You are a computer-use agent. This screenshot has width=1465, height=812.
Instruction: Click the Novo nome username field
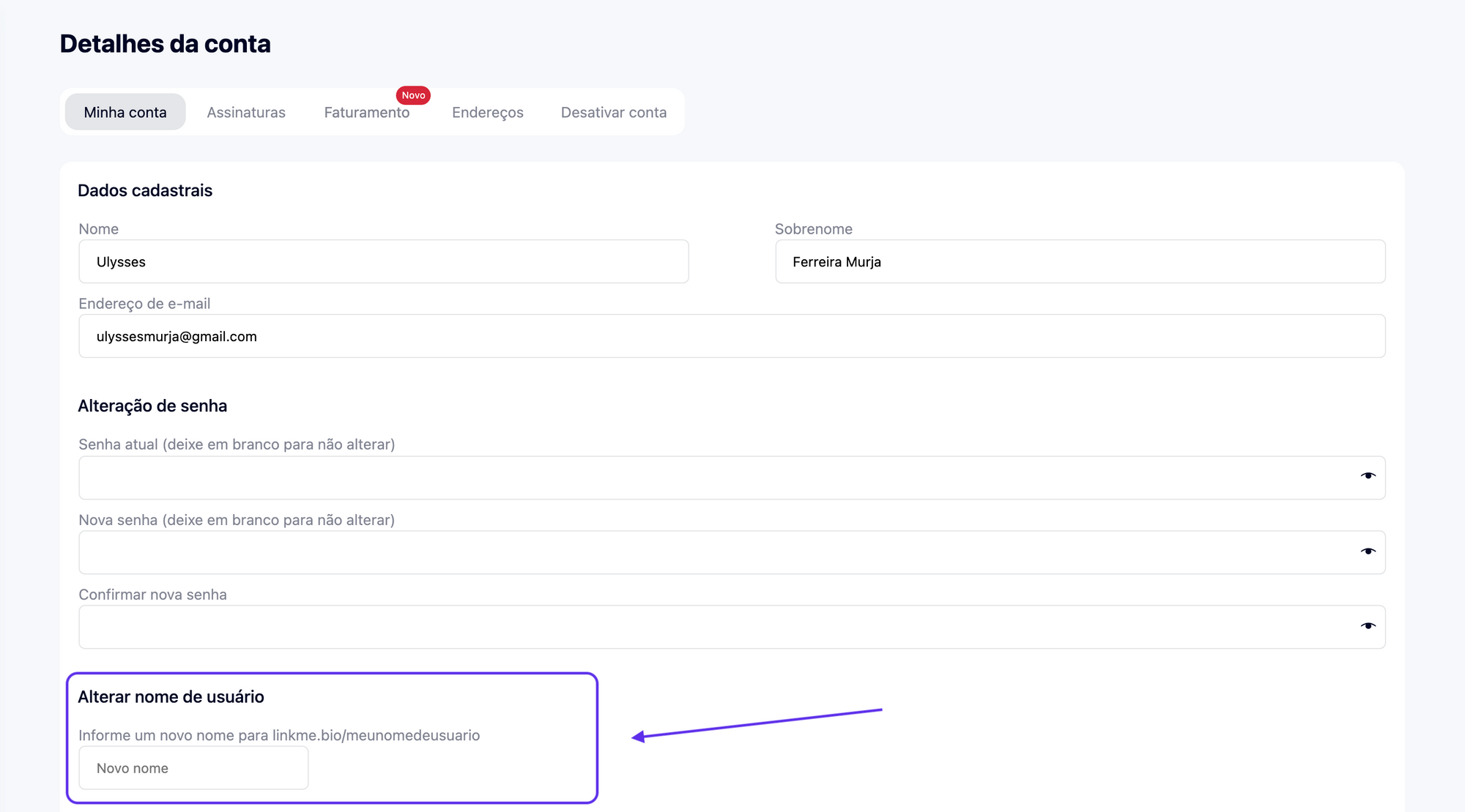pyautogui.click(x=193, y=768)
